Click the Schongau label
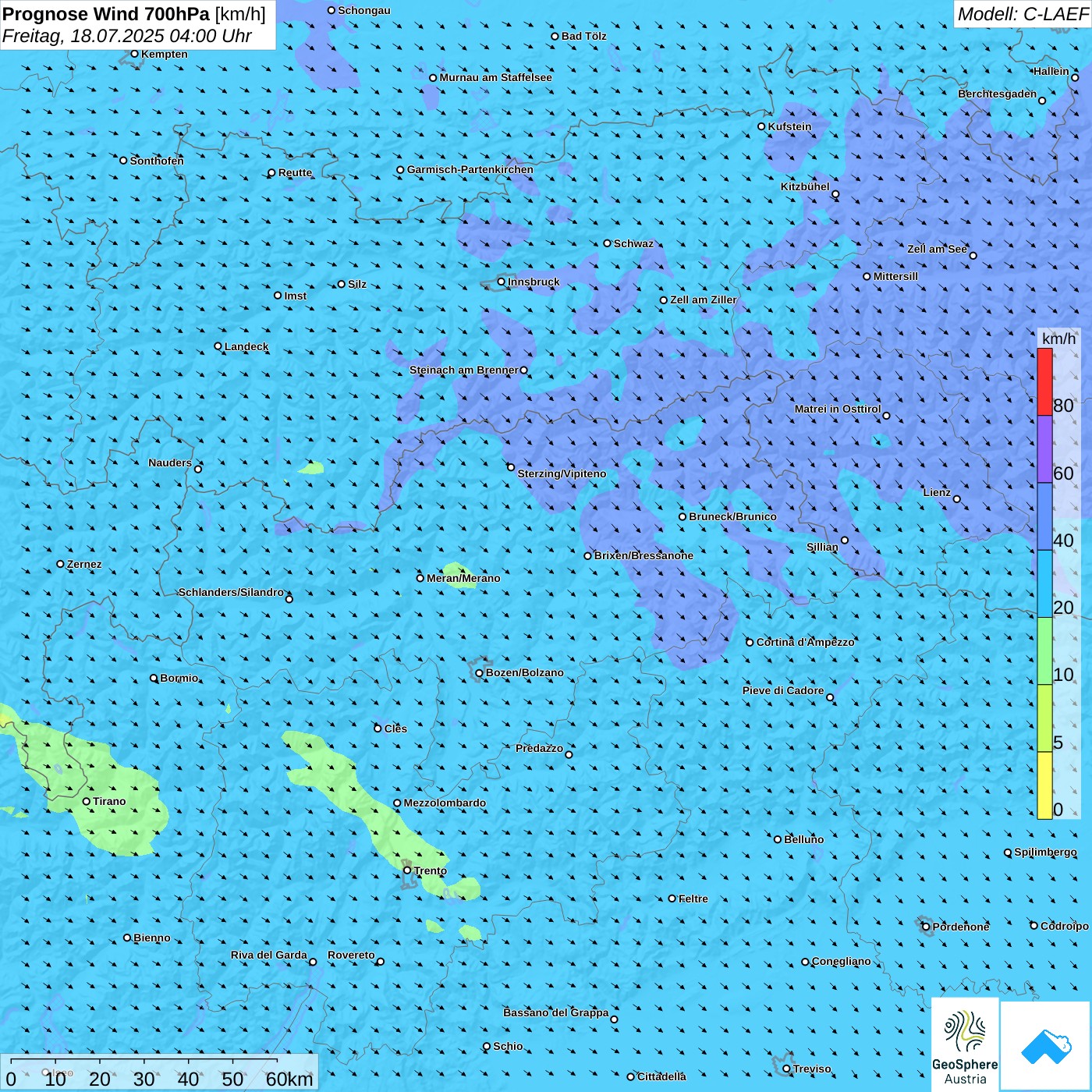The image size is (1092, 1092). (x=363, y=10)
